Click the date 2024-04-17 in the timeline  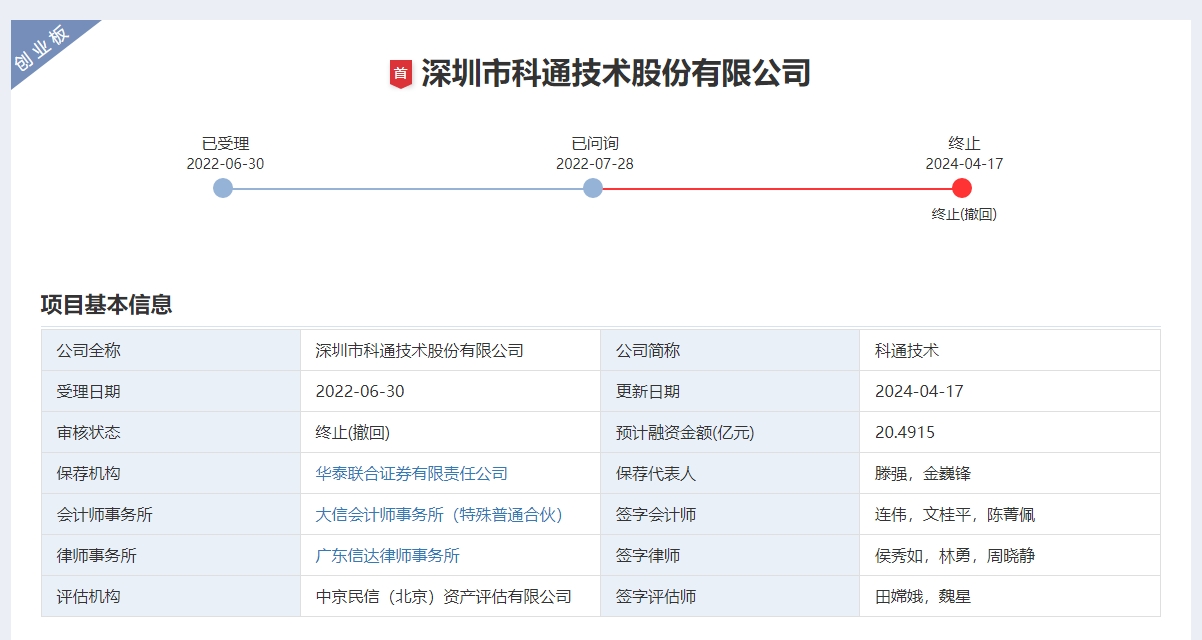click(x=964, y=164)
